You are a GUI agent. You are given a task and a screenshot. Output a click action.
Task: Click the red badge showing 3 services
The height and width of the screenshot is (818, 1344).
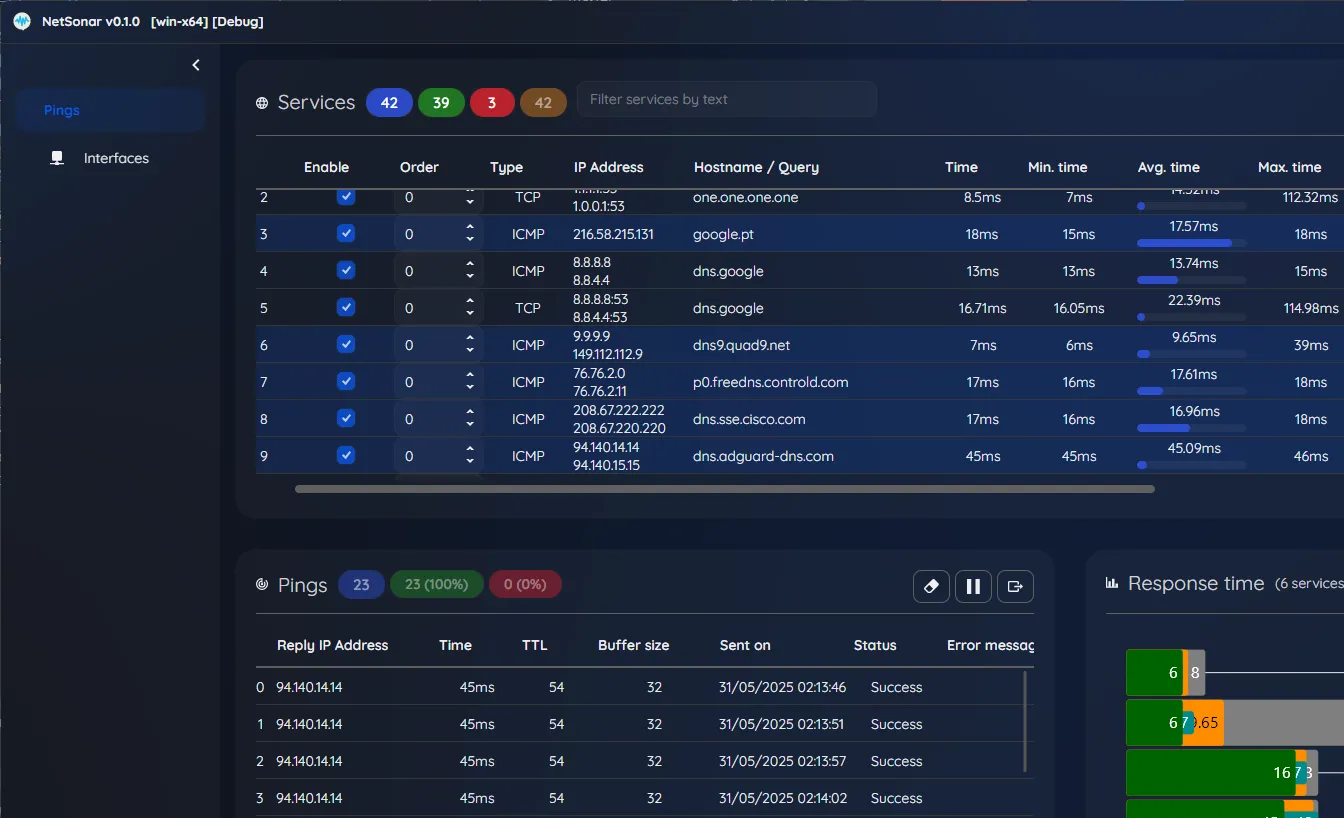pyautogui.click(x=491, y=103)
